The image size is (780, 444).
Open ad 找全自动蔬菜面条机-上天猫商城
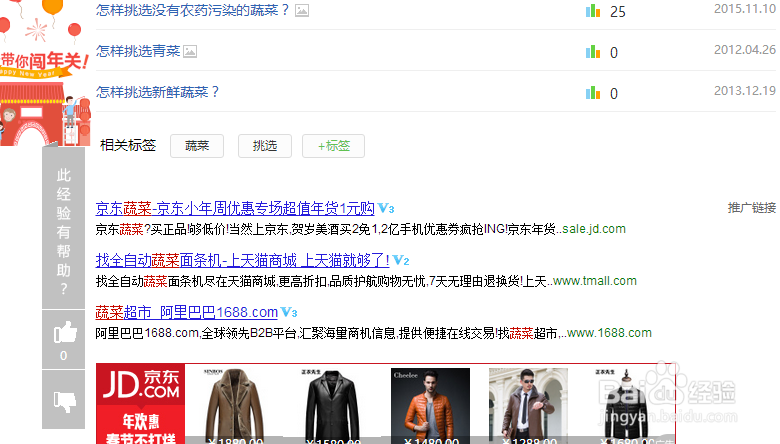click(242, 260)
